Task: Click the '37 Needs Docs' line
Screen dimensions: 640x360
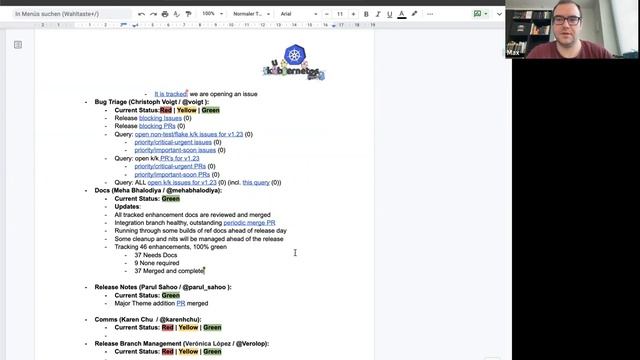Action: (x=156, y=255)
